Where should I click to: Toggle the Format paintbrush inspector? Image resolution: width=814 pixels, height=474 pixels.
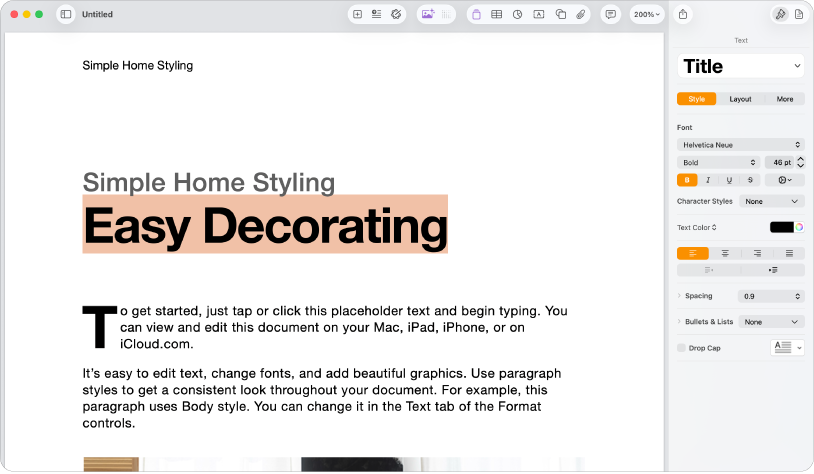(780, 15)
